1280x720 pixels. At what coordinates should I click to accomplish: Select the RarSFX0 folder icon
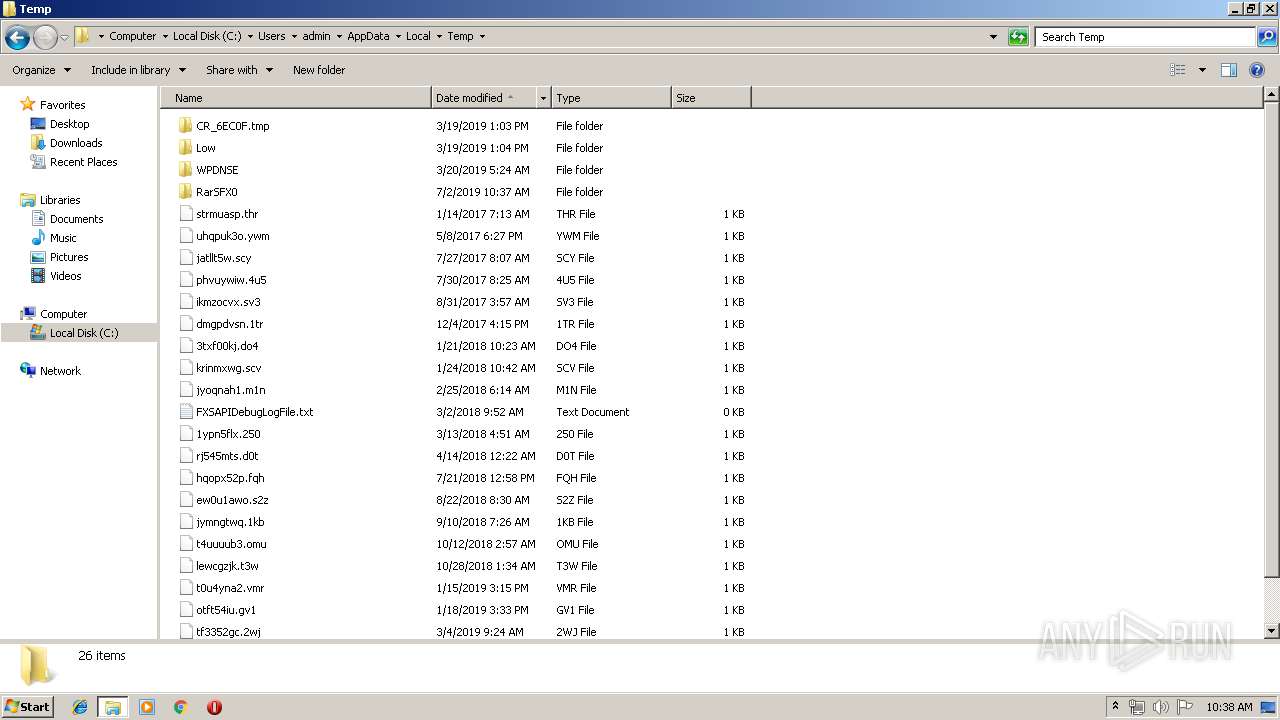(185, 192)
